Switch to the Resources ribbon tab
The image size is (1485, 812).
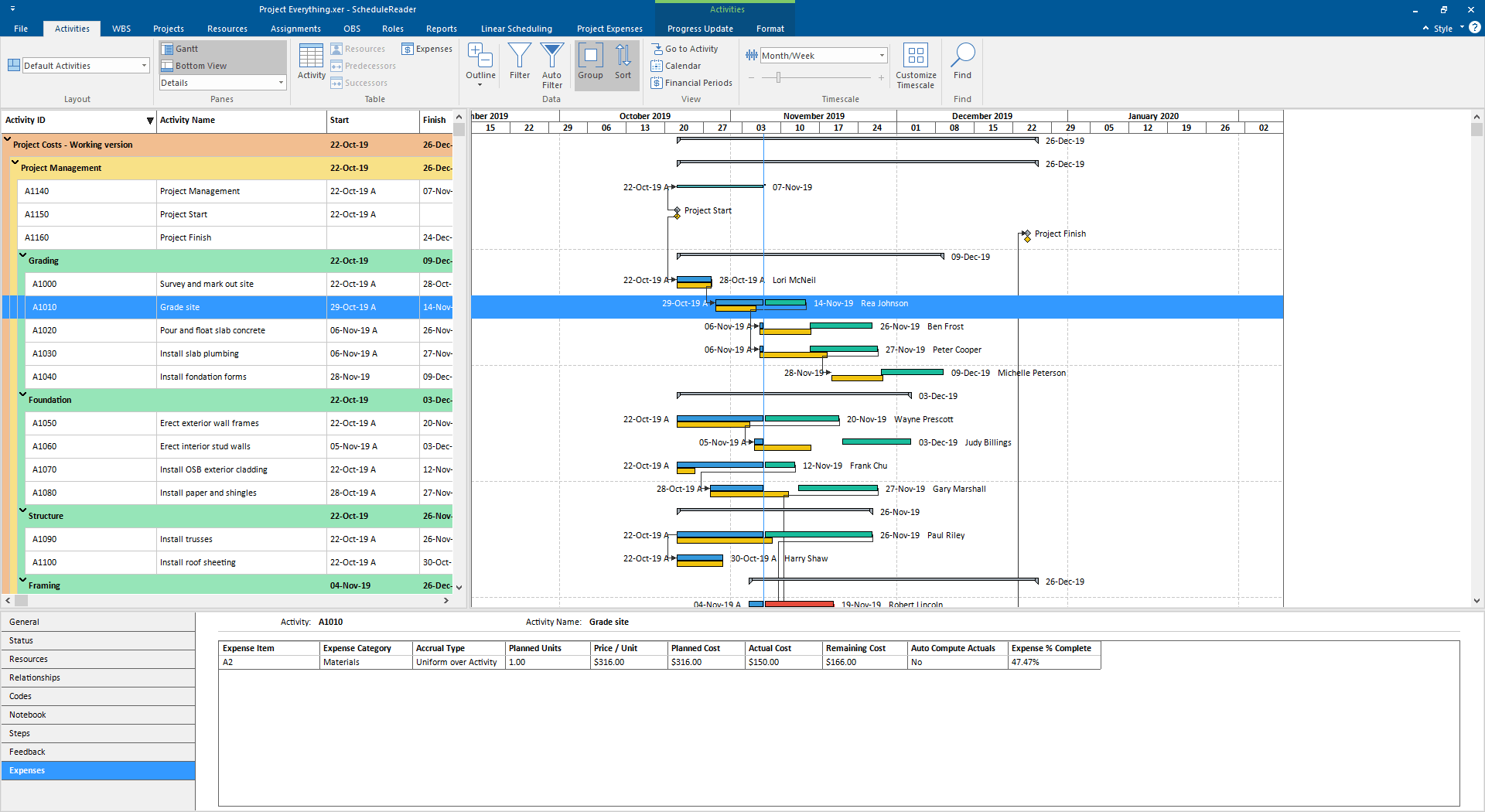click(227, 29)
